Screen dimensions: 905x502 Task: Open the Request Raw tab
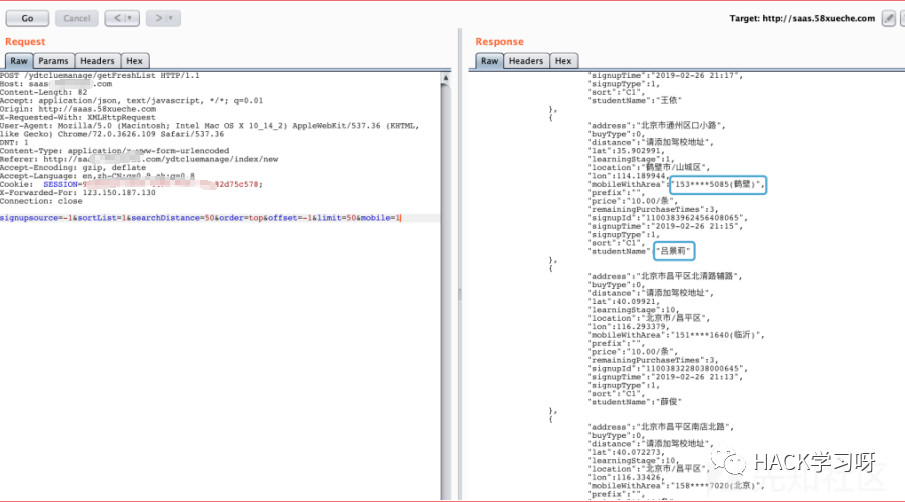[x=18, y=61]
